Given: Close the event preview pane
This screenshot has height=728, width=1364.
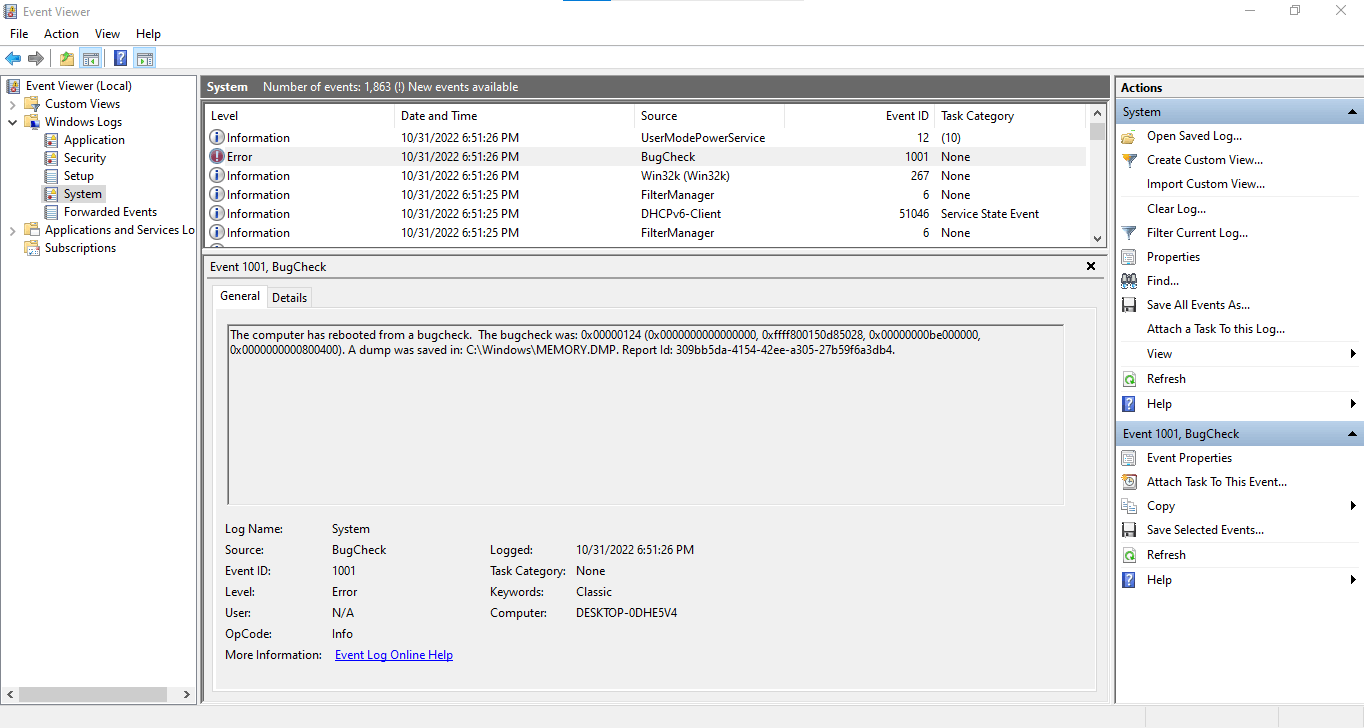Looking at the screenshot, I should [x=1091, y=267].
